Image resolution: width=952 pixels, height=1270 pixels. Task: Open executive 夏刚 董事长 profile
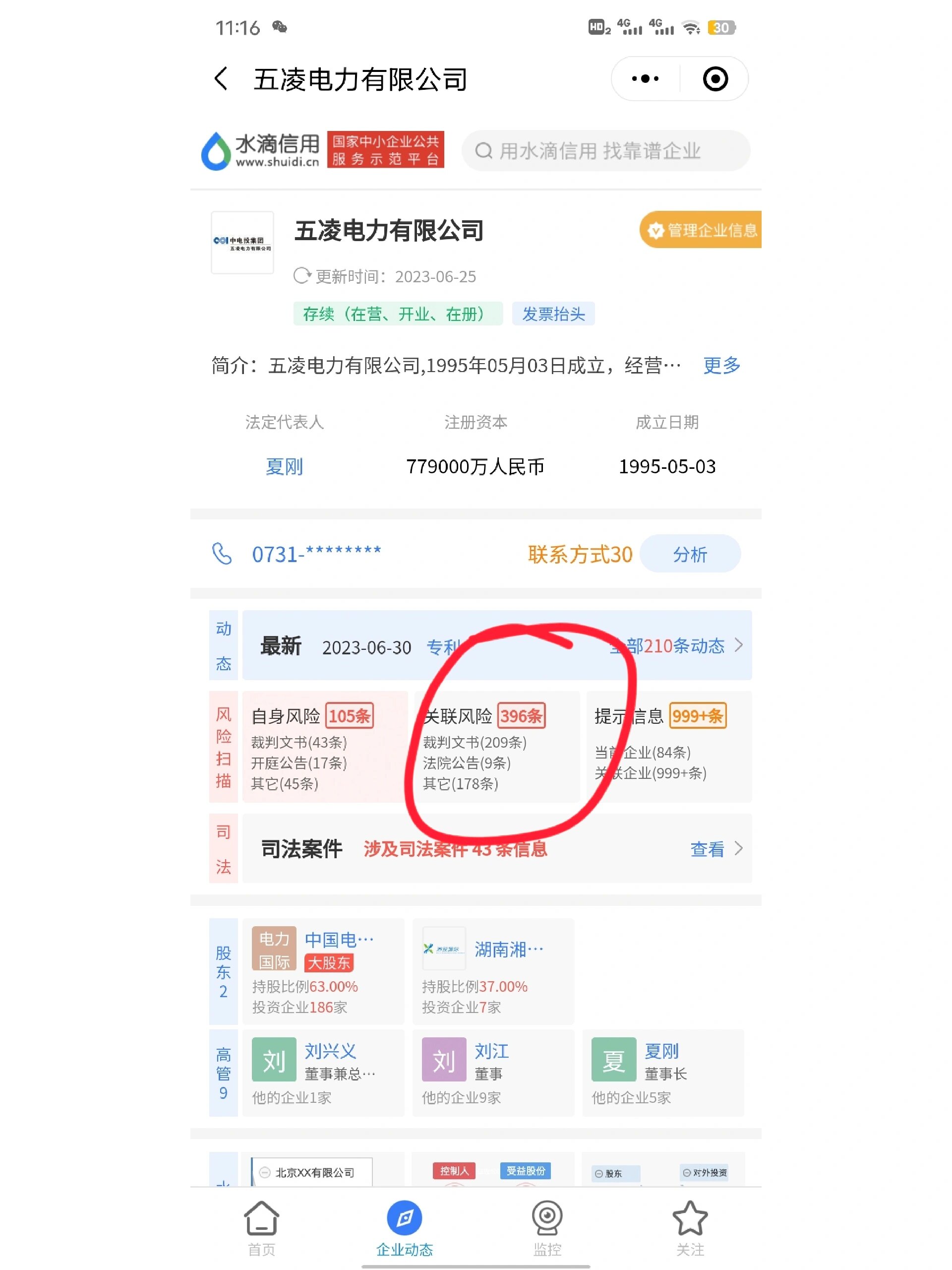click(x=663, y=1073)
